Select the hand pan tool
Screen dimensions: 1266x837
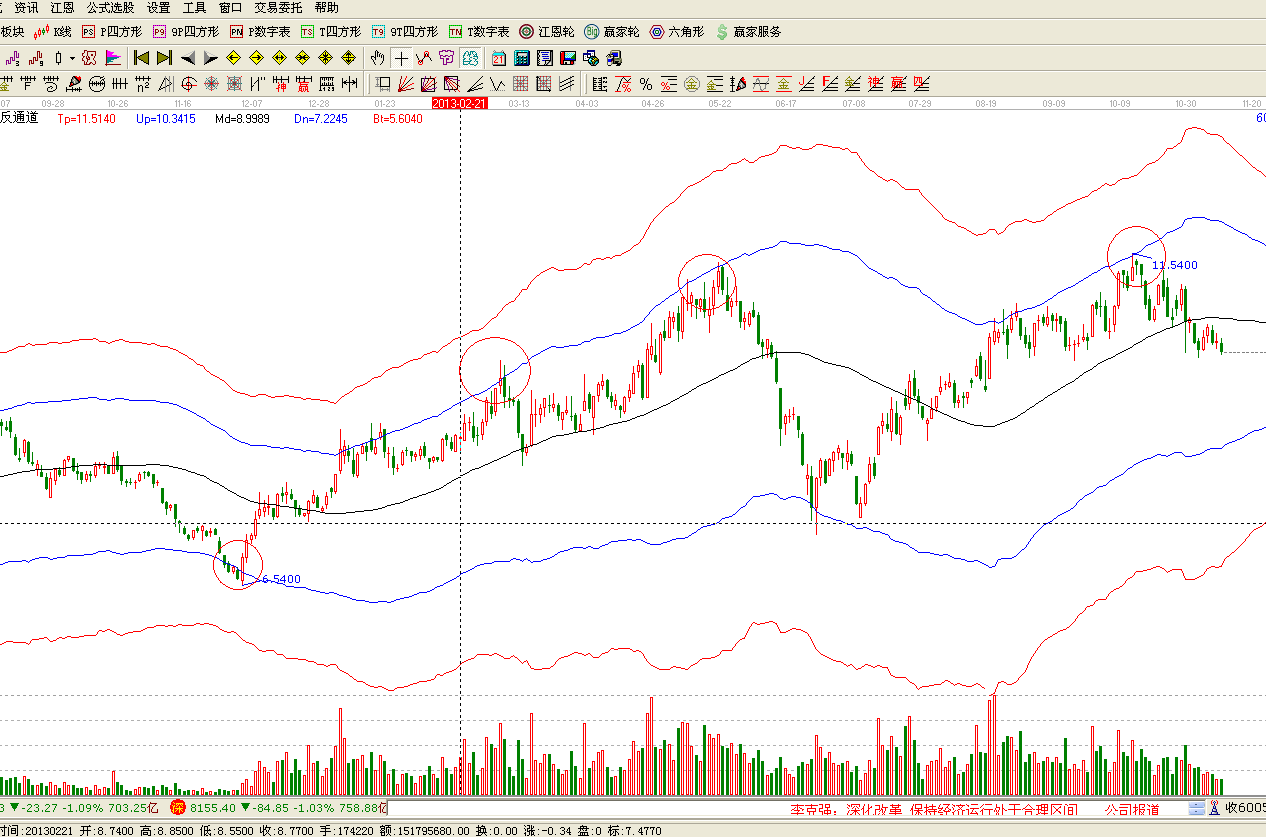coord(378,58)
